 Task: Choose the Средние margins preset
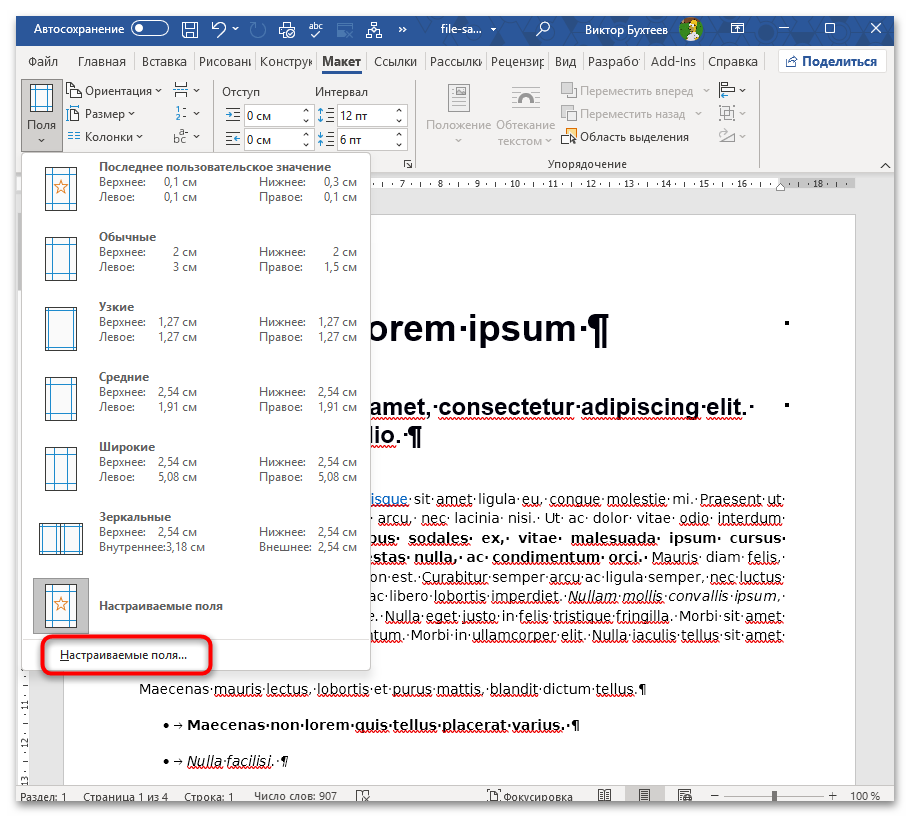[196, 399]
